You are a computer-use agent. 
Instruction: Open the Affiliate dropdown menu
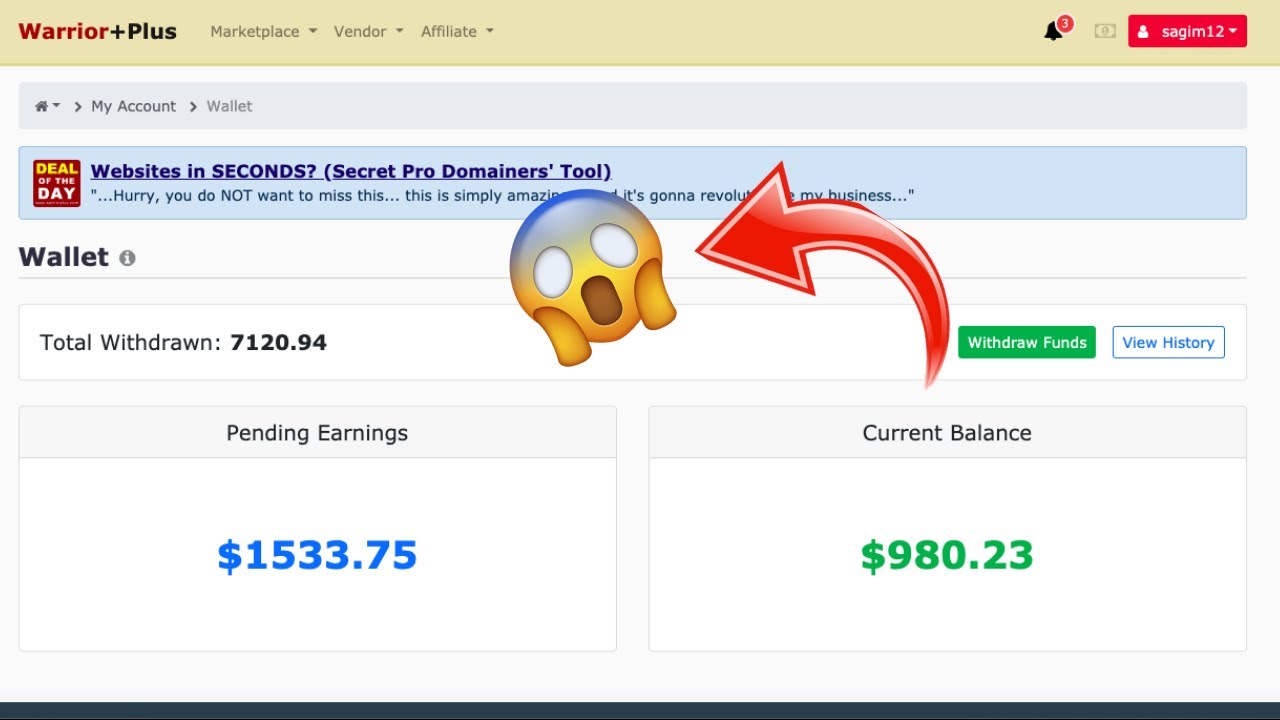tap(457, 31)
